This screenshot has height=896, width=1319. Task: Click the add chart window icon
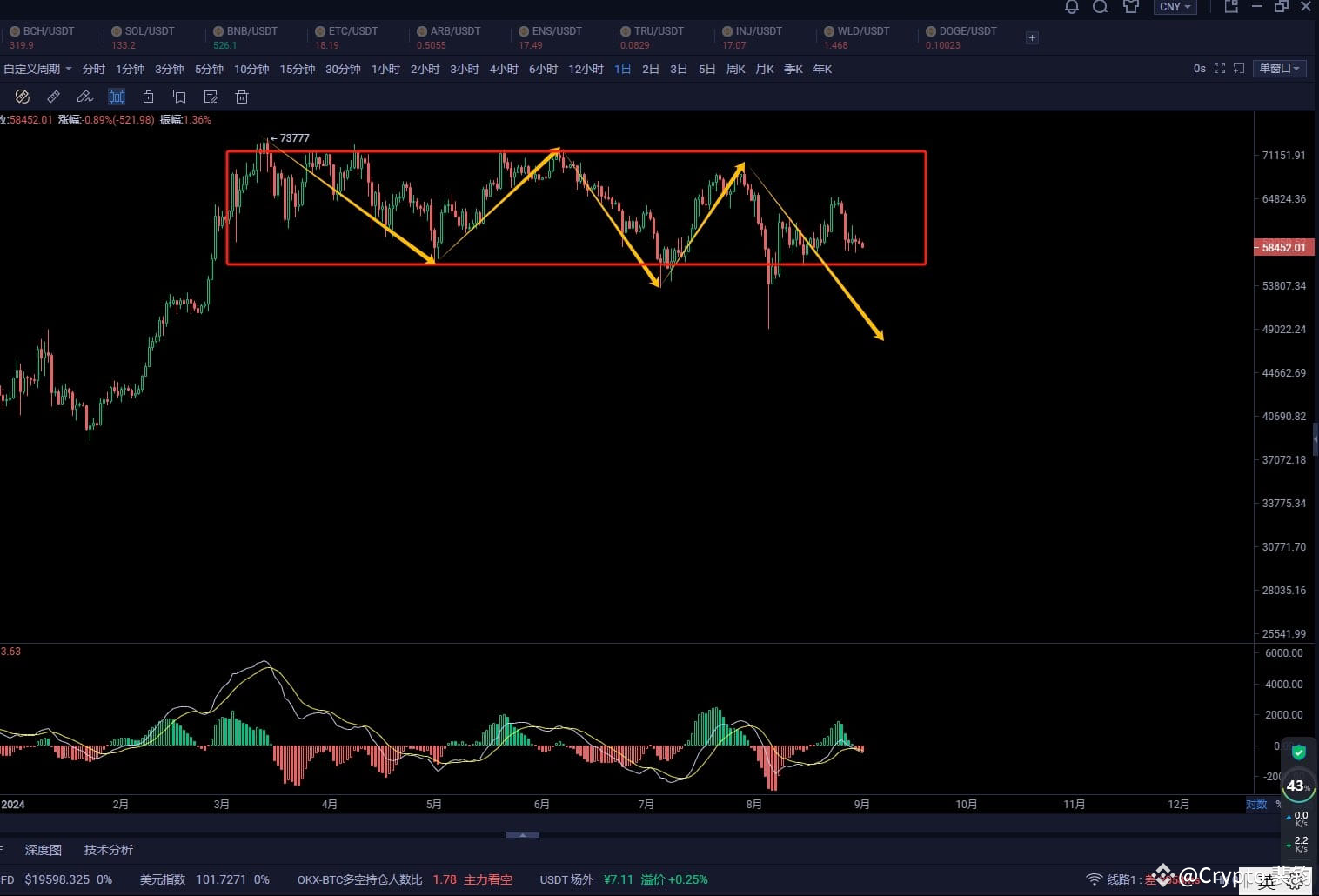pyautogui.click(x=1239, y=68)
